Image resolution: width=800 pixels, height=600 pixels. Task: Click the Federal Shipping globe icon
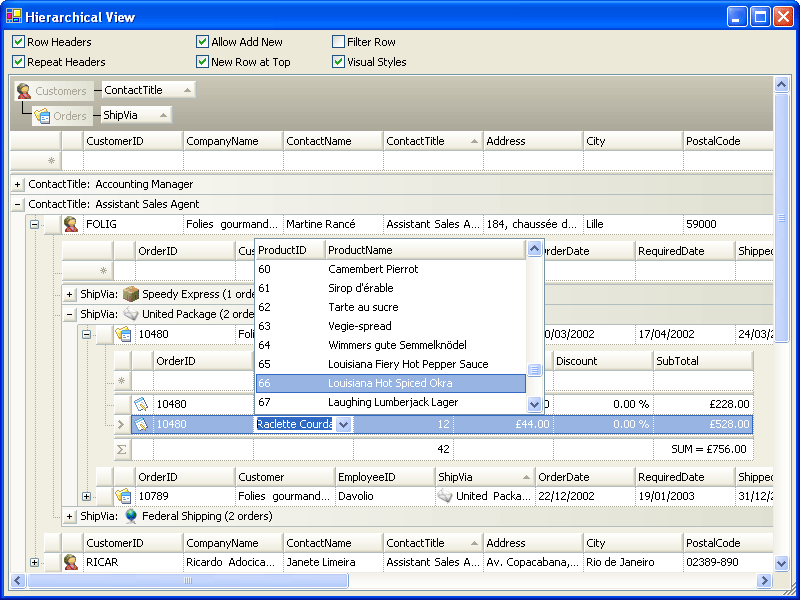131,516
